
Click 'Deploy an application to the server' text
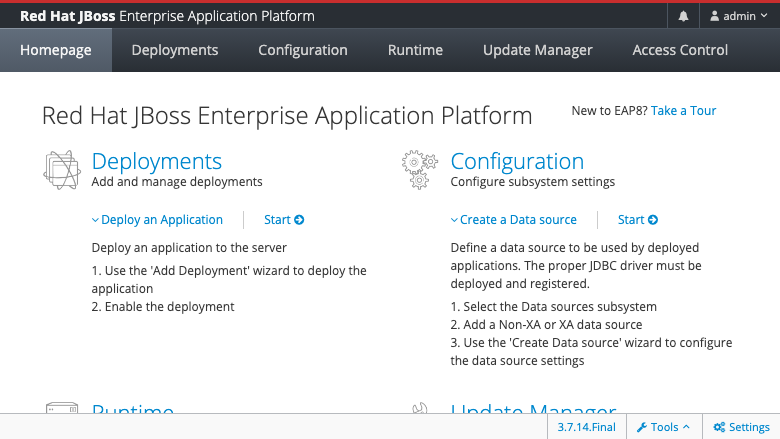(x=189, y=248)
